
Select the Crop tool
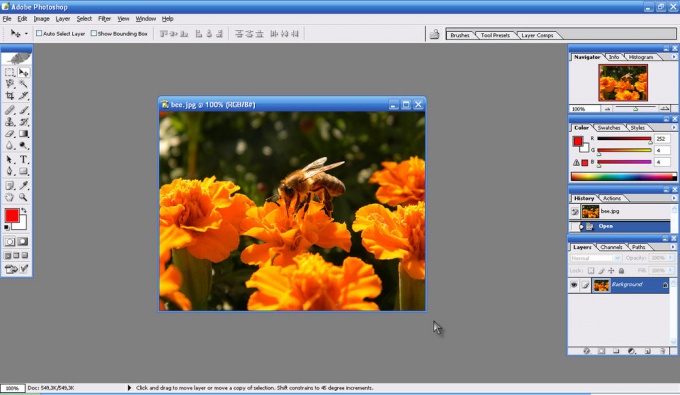(10, 96)
